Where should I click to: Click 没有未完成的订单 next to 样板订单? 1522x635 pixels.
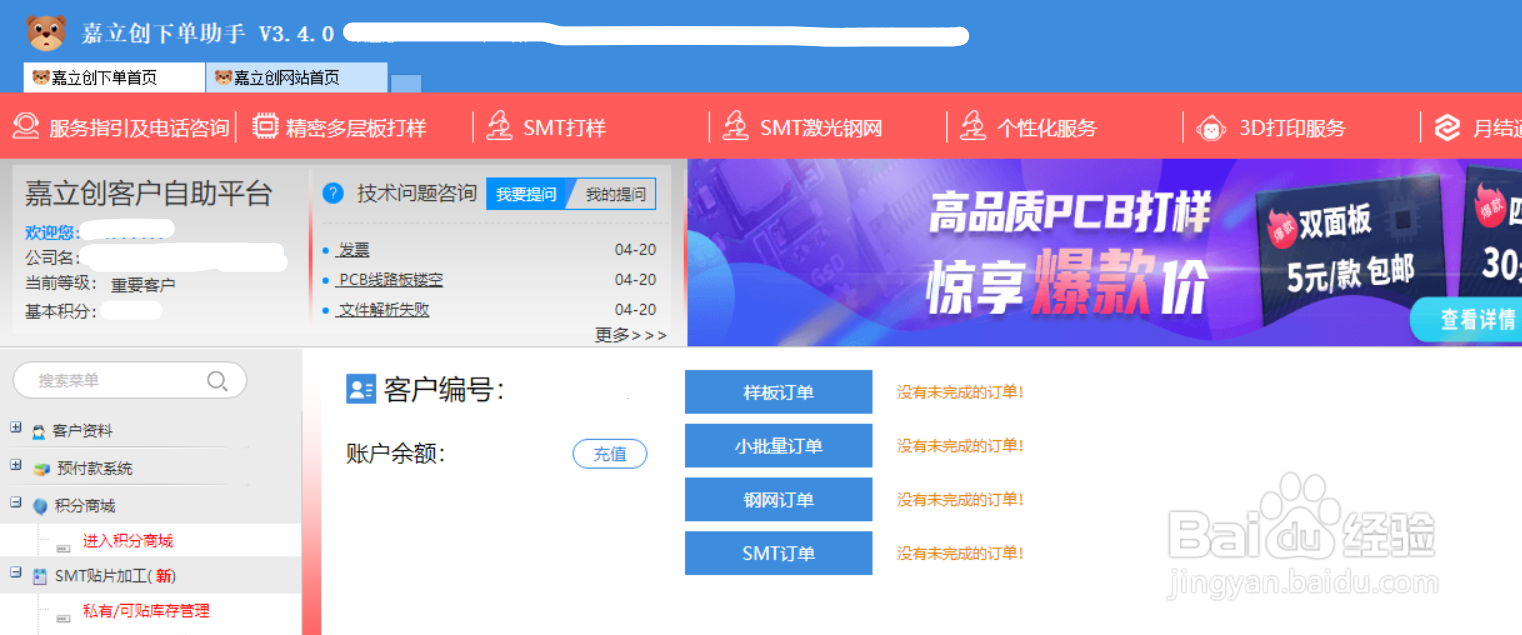click(960, 392)
